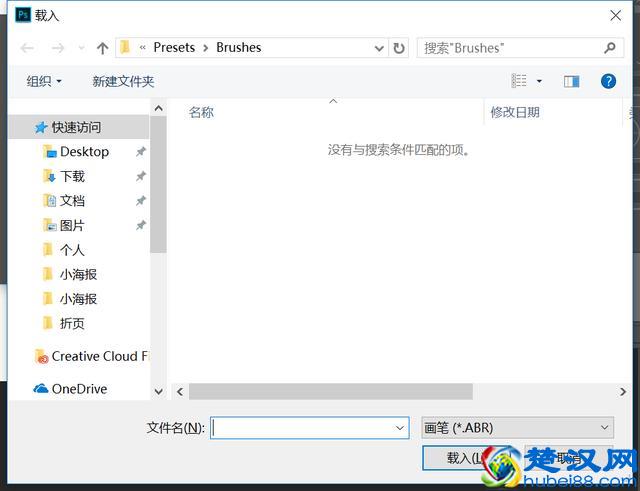Viewport: 640px width, 491px height.
Task: Click sidebar scrollbar down arrow
Action: [x=158, y=391]
